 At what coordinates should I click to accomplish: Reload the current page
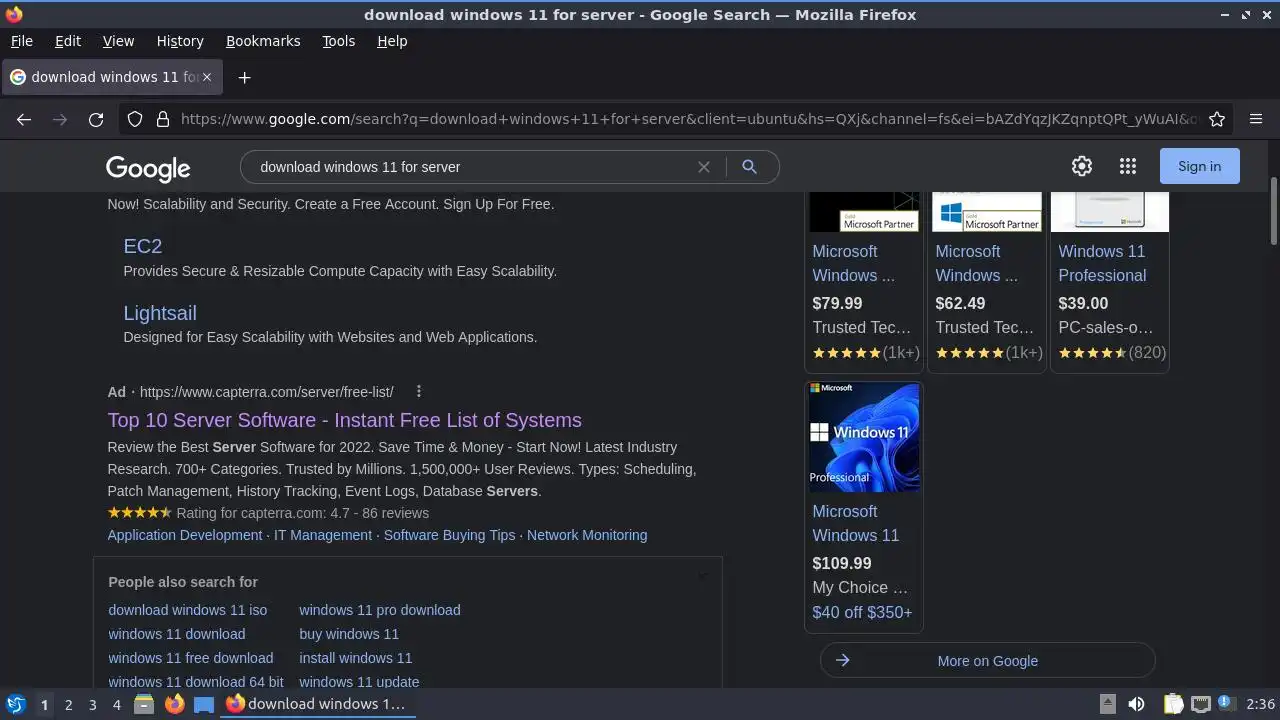point(96,119)
